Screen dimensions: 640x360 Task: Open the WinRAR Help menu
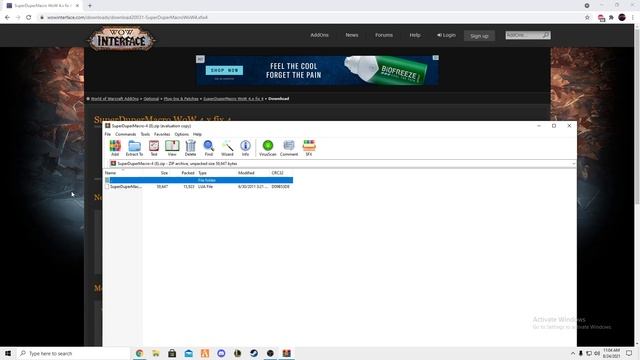[197, 134]
